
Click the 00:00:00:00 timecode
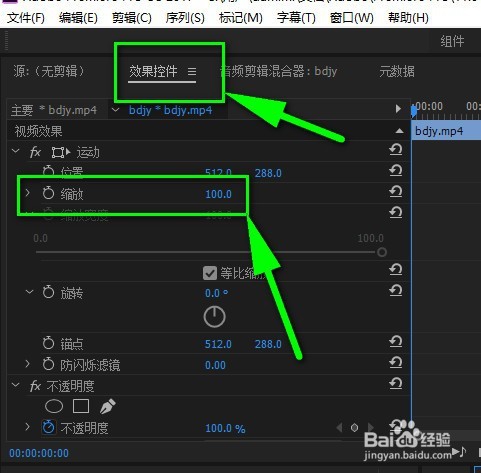click(39, 453)
